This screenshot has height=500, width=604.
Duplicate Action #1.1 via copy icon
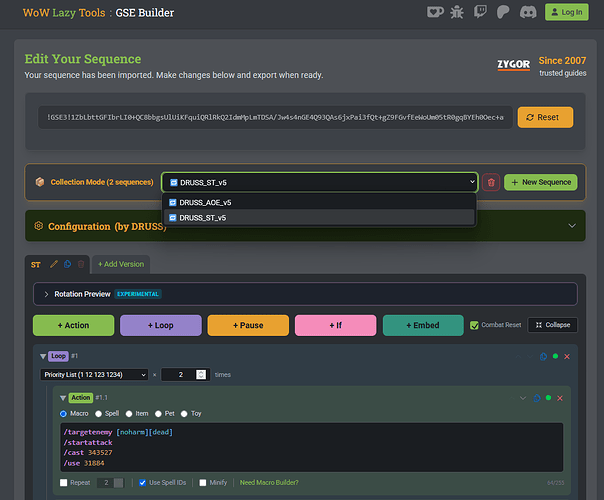(x=537, y=398)
